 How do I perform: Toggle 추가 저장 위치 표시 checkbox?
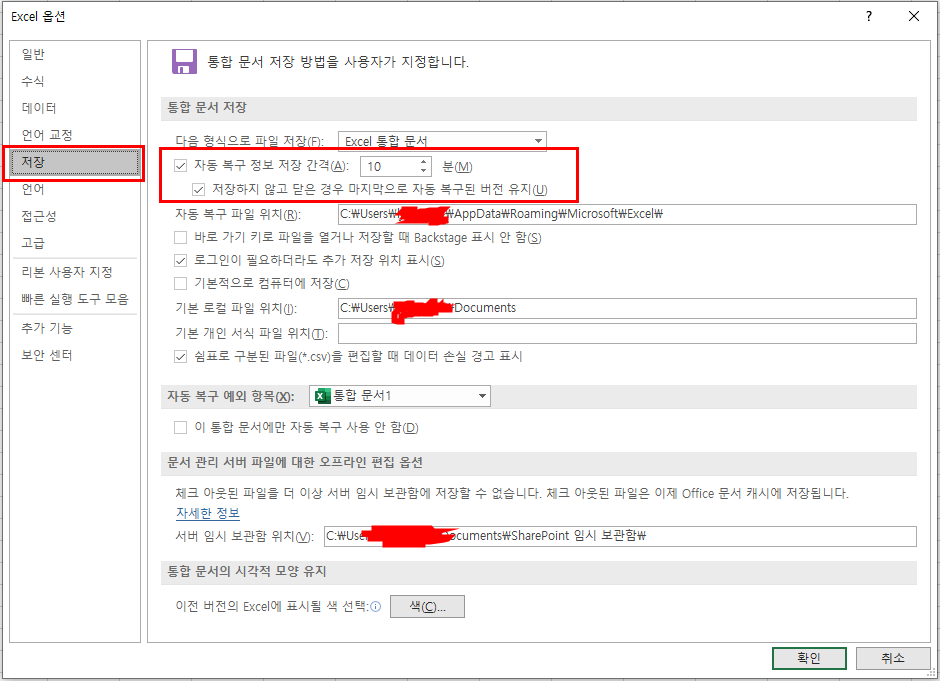pyautogui.click(x=180, y=260)
